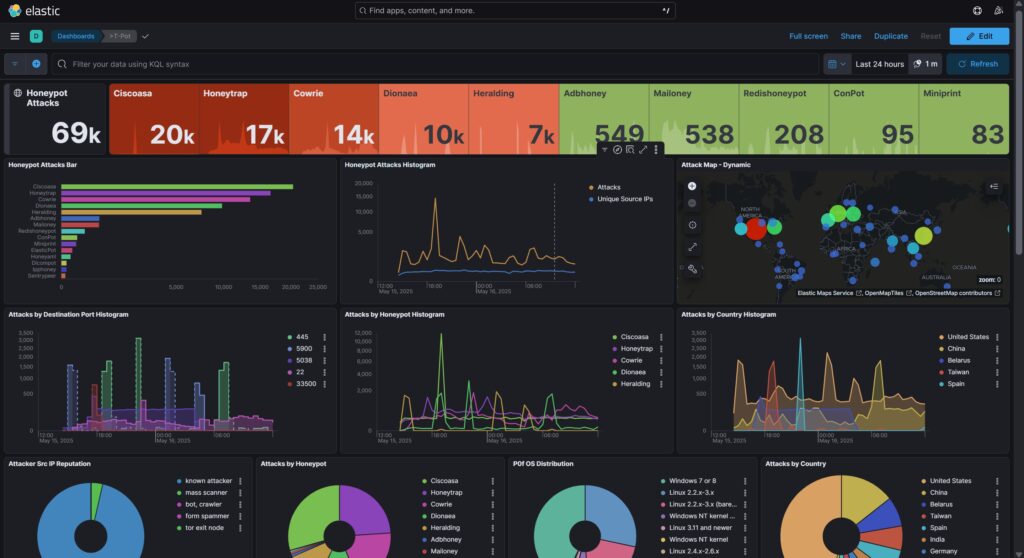
Task: Click the Find apps global search box
Action: (x=515, y=10)
